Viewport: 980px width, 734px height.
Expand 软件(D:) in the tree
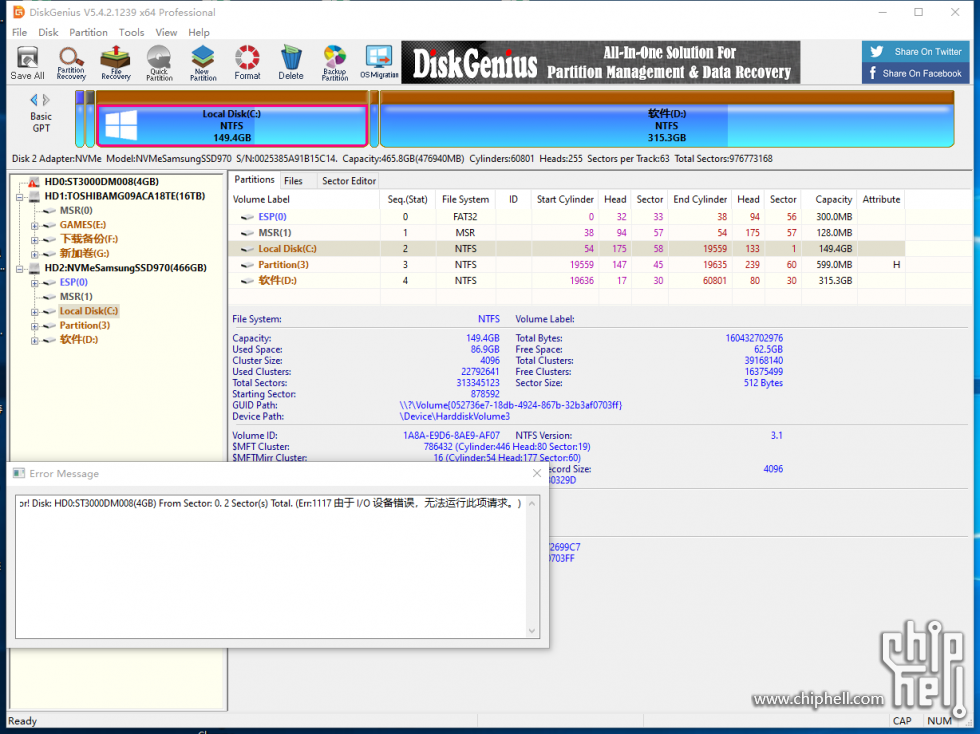click(35, 341)
